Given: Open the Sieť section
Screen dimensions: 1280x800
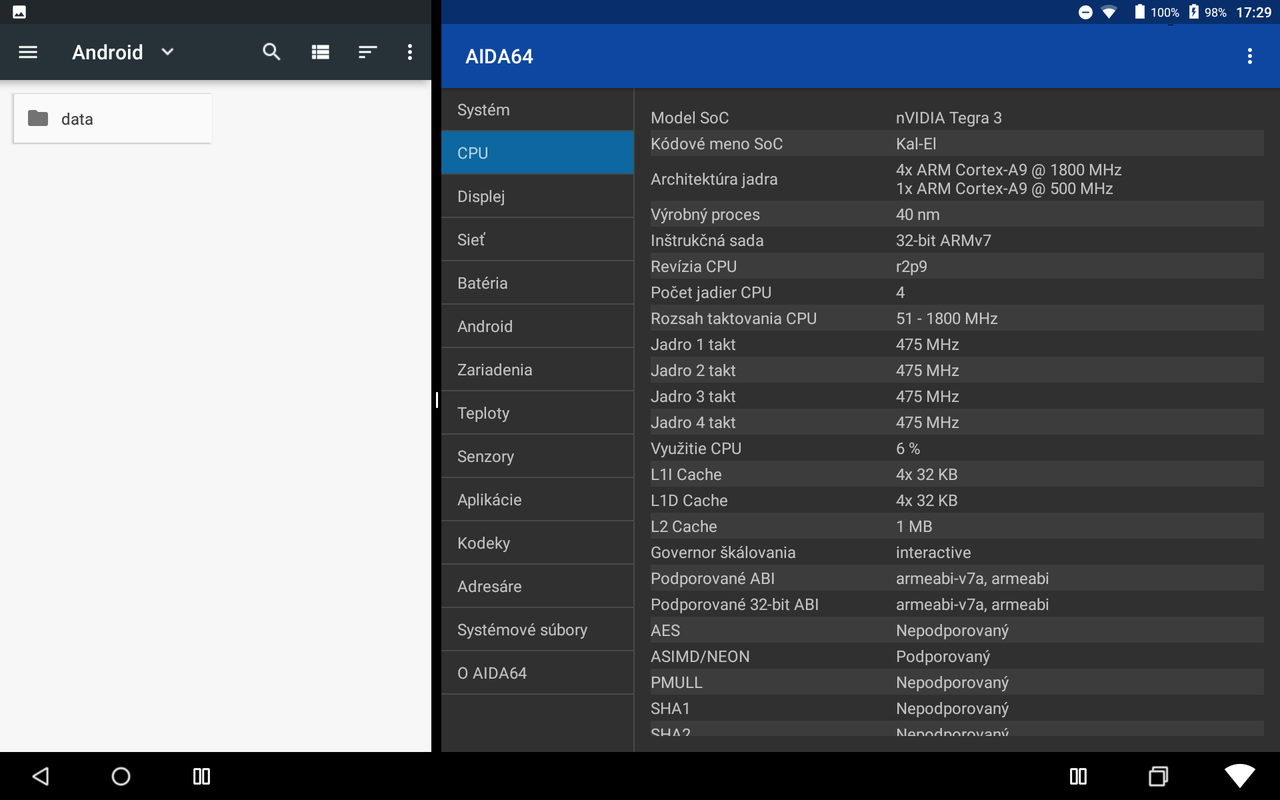Looking at the screenshot, I should (538, 240).
